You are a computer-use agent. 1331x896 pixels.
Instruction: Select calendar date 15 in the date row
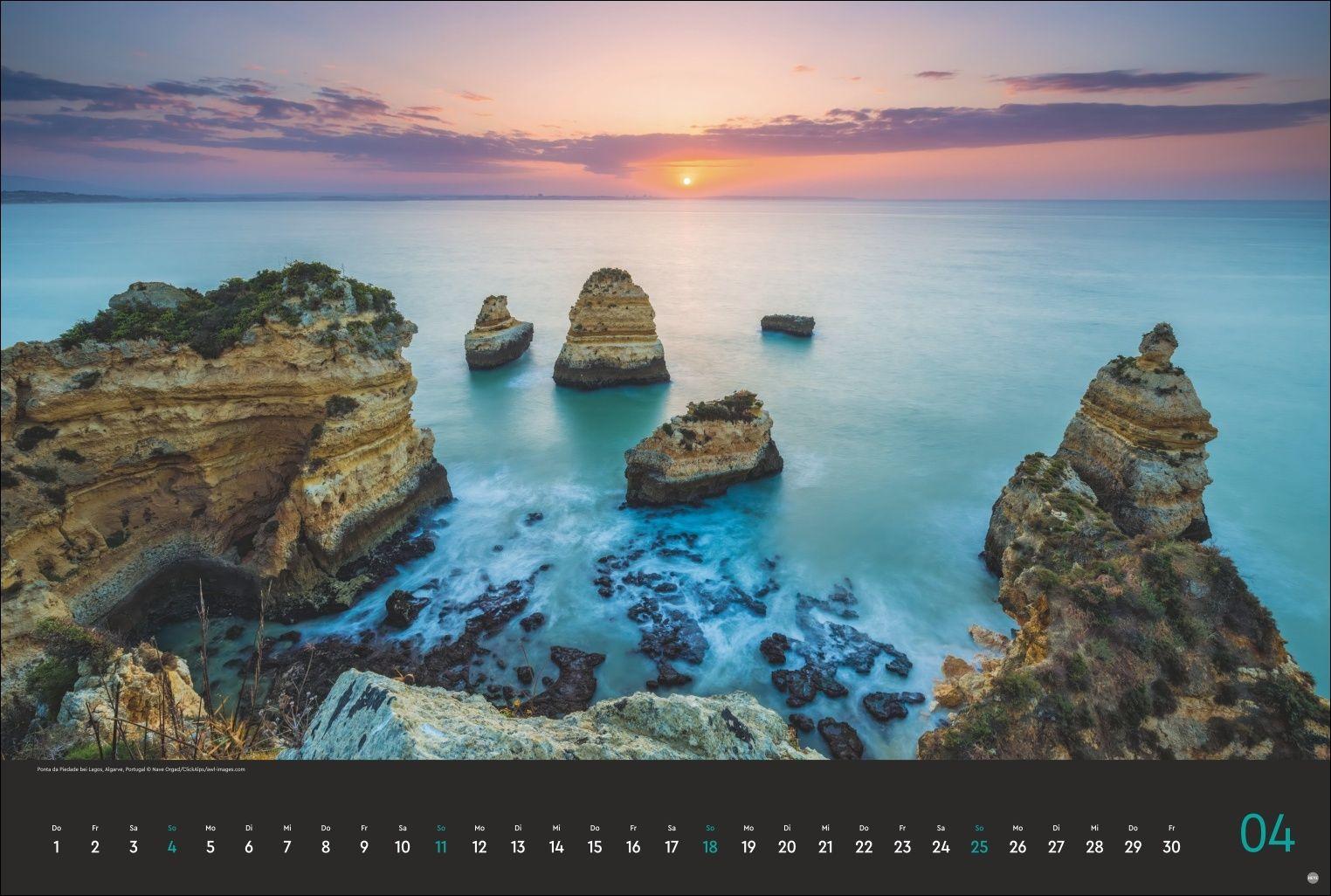point(595,845)
